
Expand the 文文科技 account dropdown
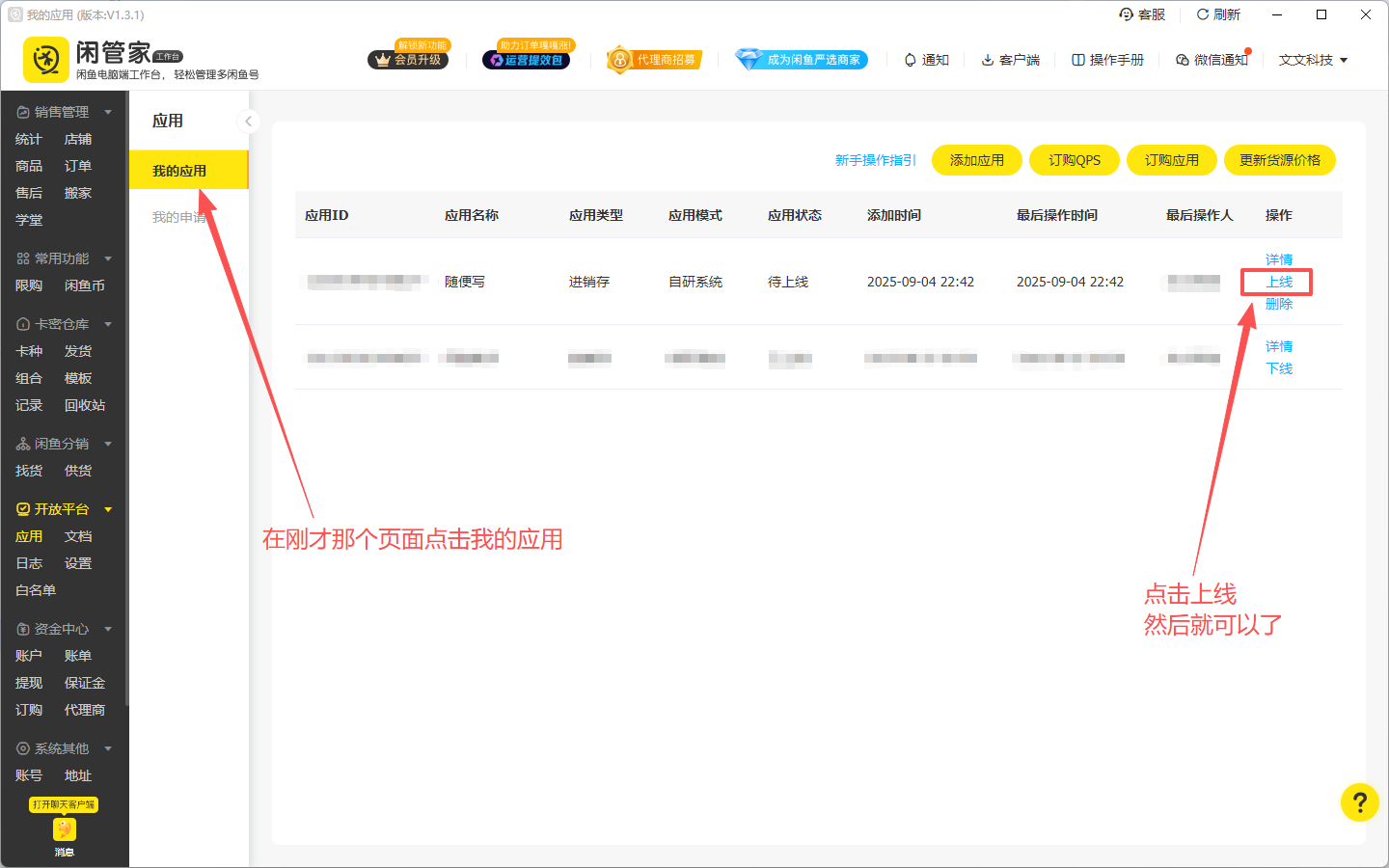[x=1313, y=60]
